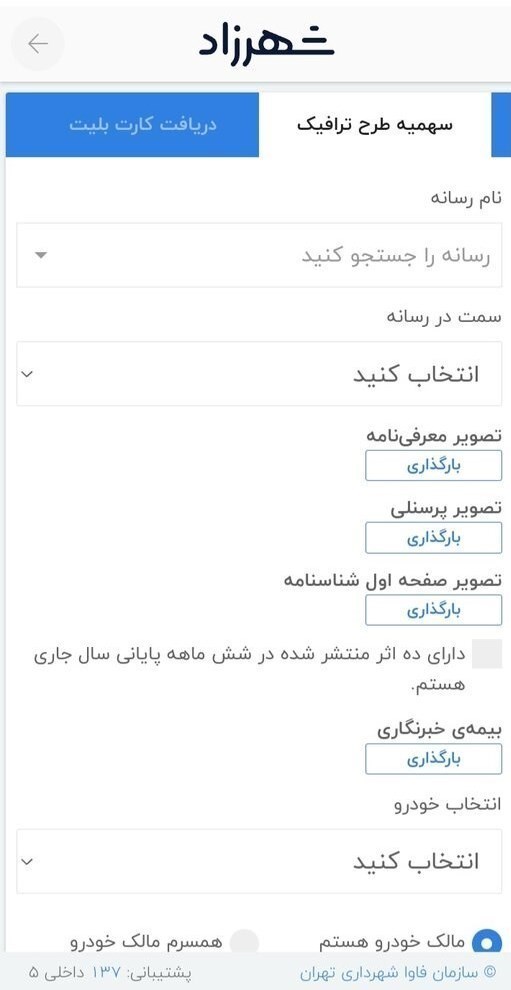Select the سهمیه طرح ترافیک tab

(375, 125)
